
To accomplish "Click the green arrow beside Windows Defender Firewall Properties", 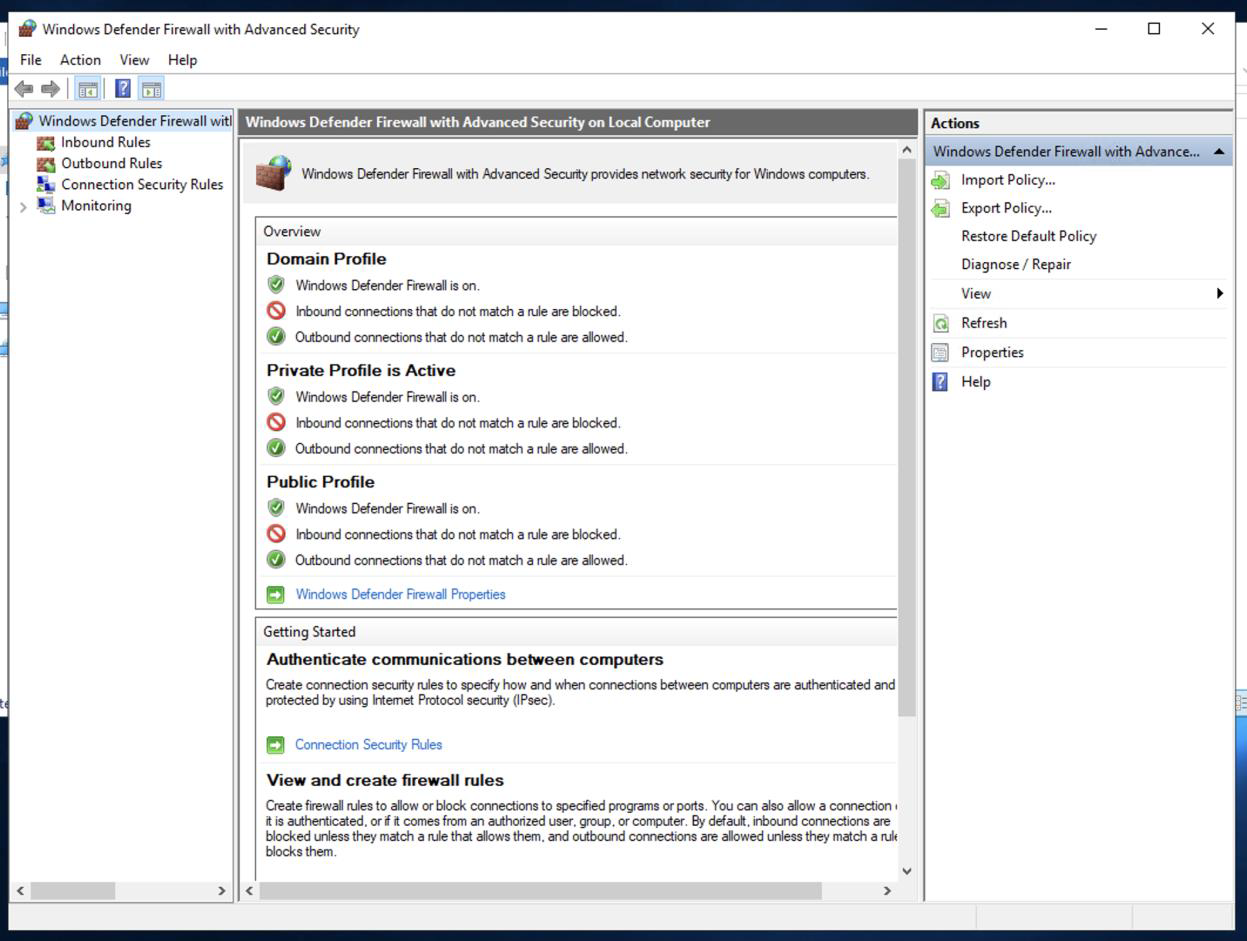I will click(x=276, y=595).
